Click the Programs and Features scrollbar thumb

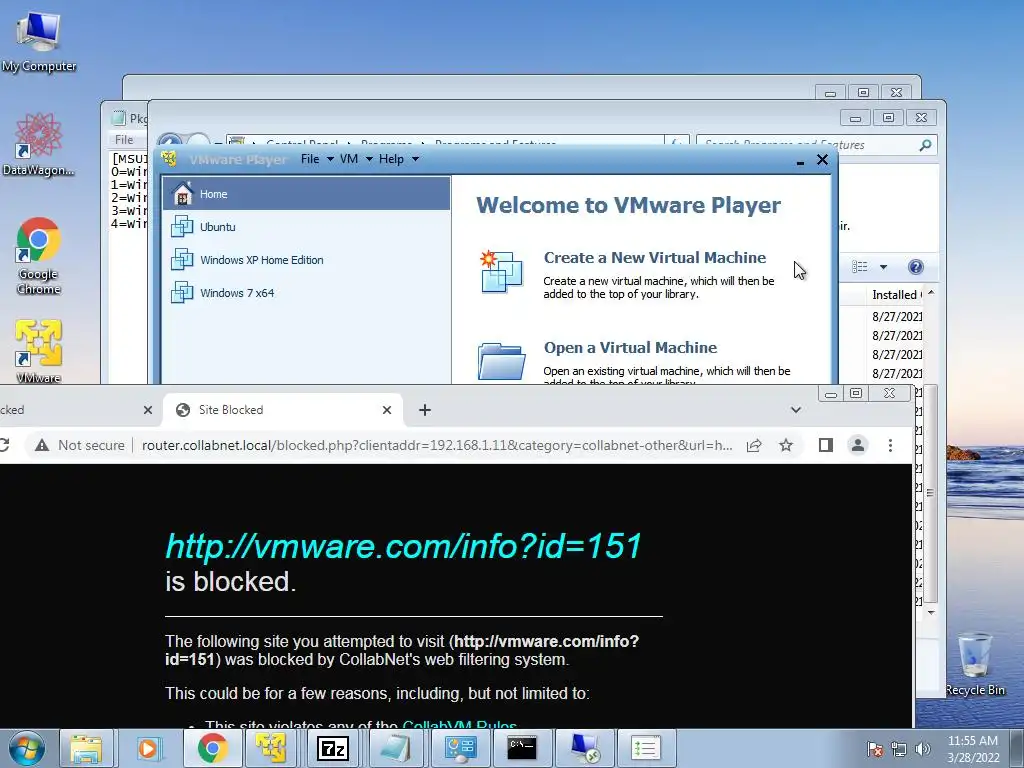pyautogui.click(x=931, y=493)
